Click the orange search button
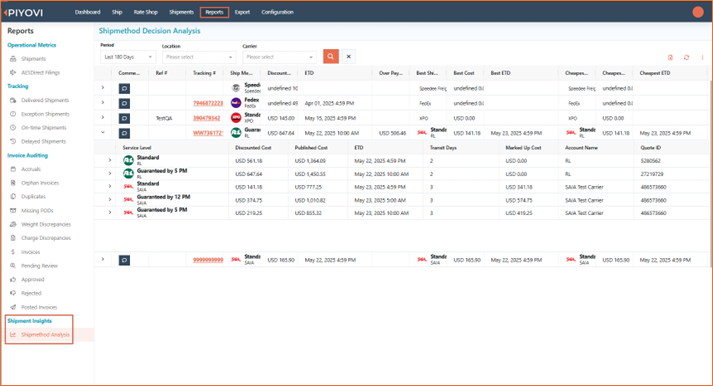713x386 pixels. tap(331, 56)
